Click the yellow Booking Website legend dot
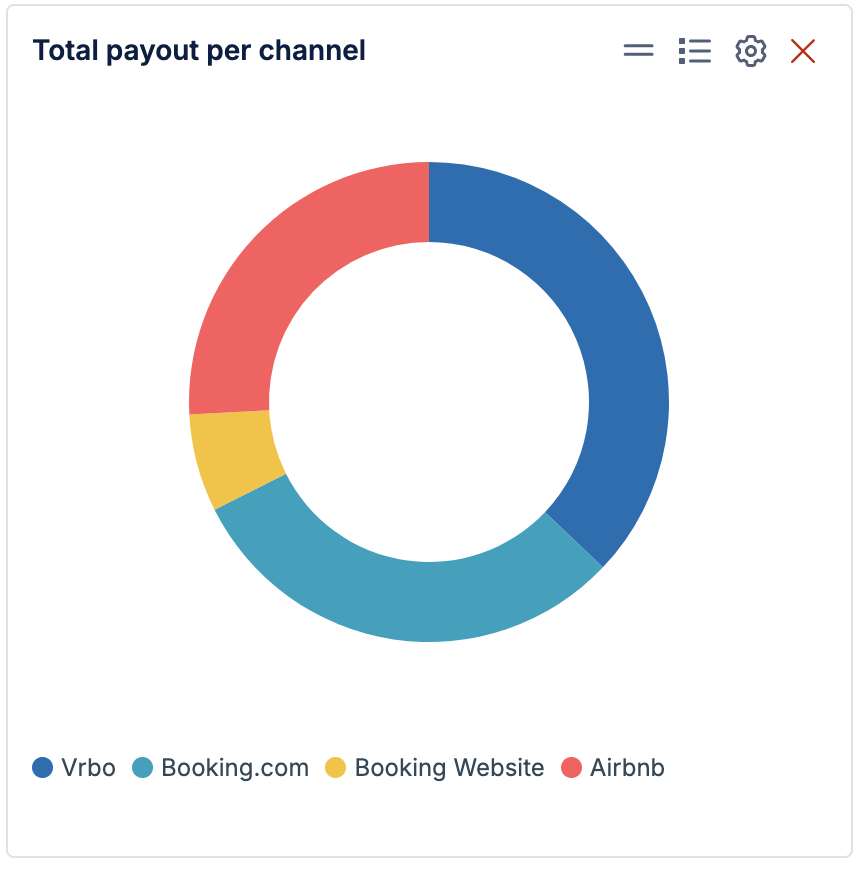Image resolution: width=862 pixels, height=872 pixels. coord(335,767)
